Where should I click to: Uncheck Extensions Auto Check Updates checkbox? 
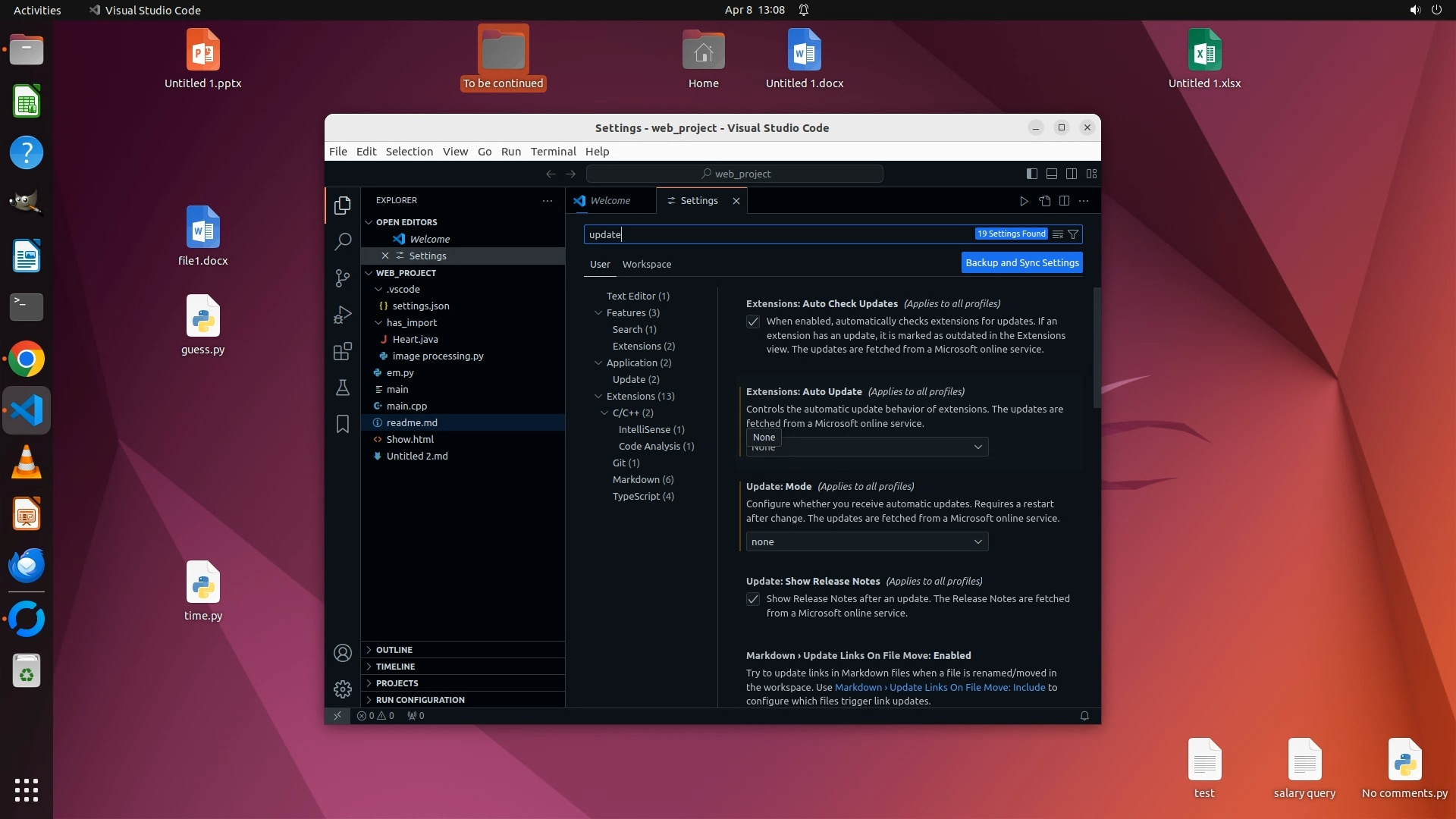(753, 322)
